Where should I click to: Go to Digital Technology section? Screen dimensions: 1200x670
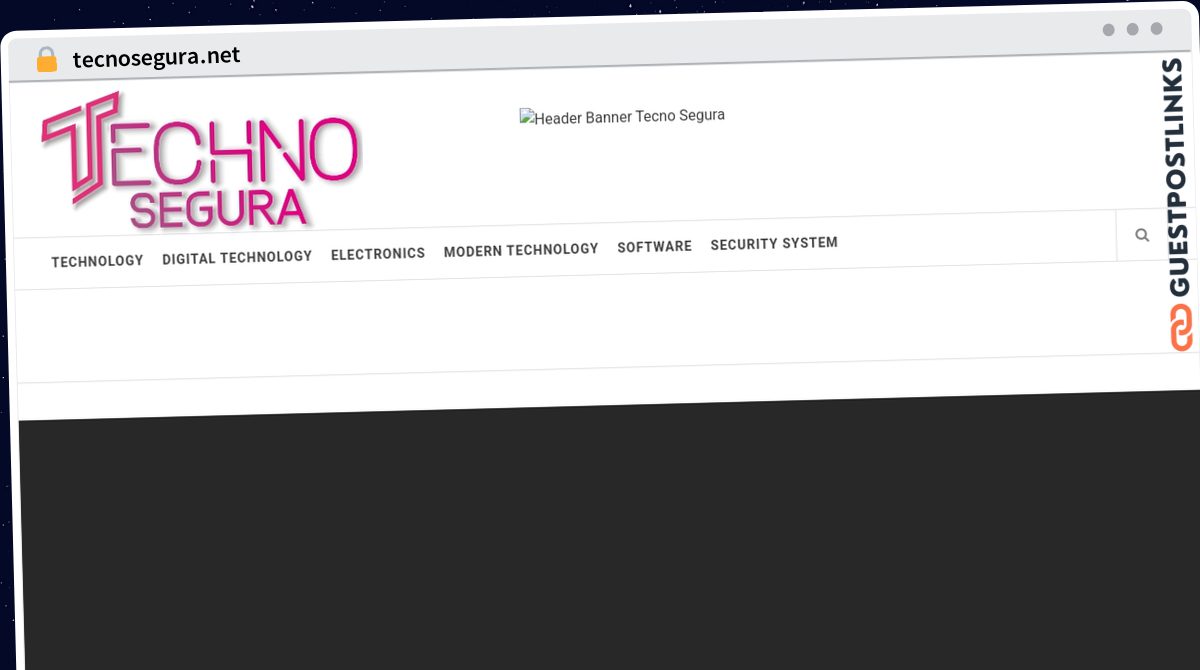[237, 257]
